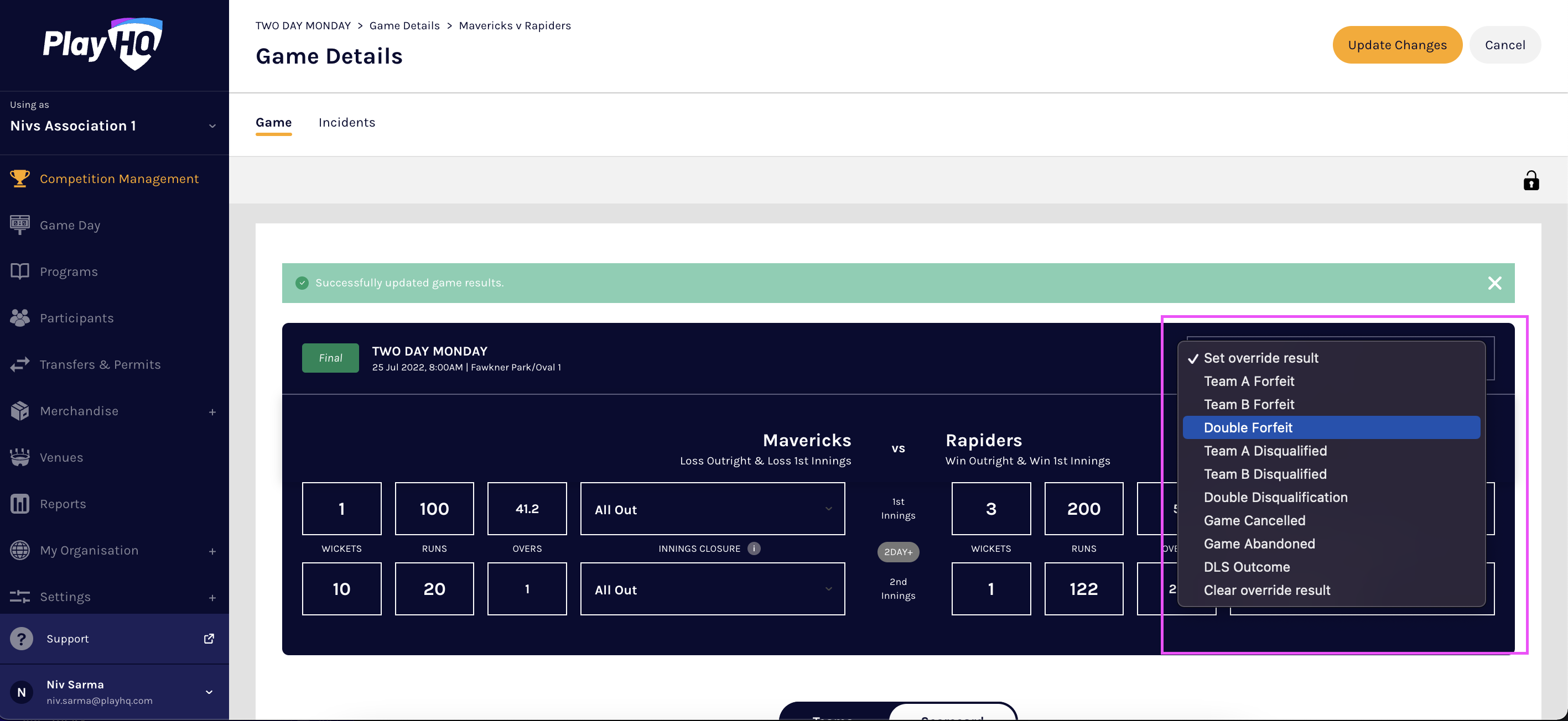This screenshot has width=1568, height=721.
Task: Open the Reports chart icon
Action: [x=19, y=504]
